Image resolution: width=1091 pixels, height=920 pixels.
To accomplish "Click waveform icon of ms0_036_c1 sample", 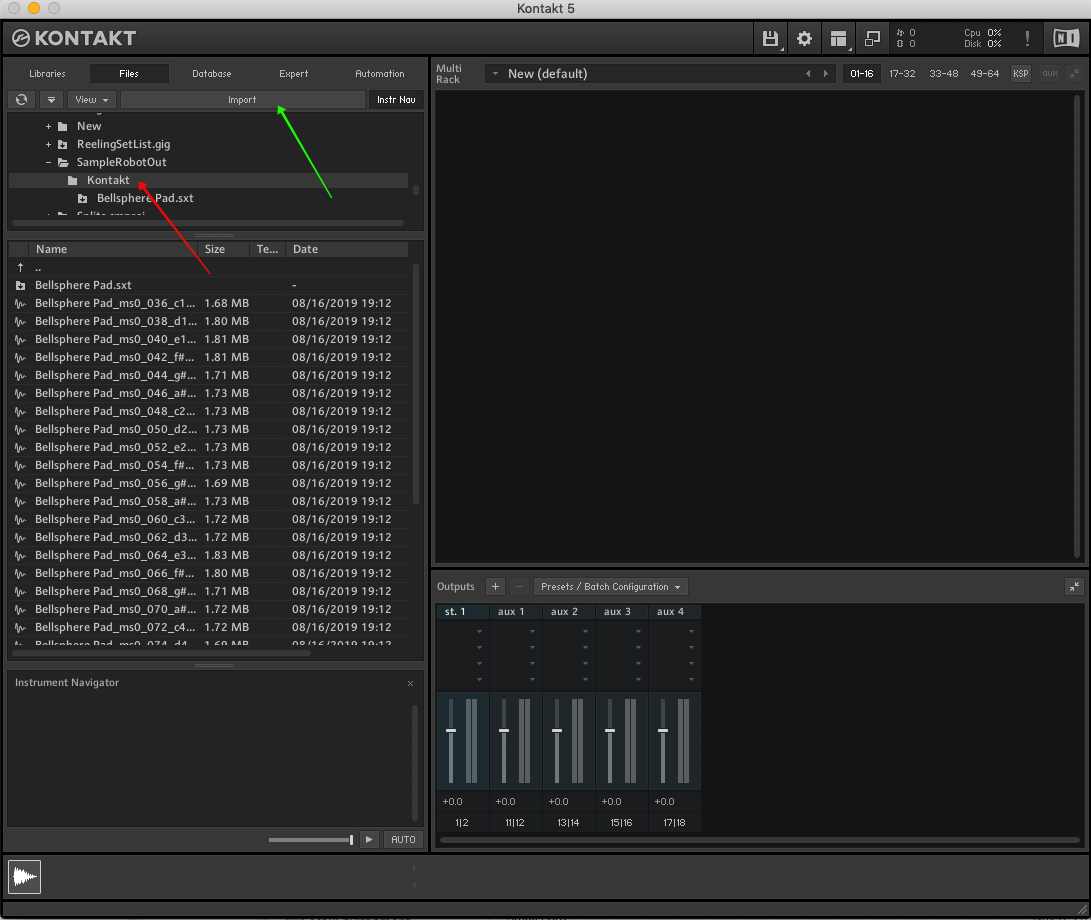I will 20,303.
